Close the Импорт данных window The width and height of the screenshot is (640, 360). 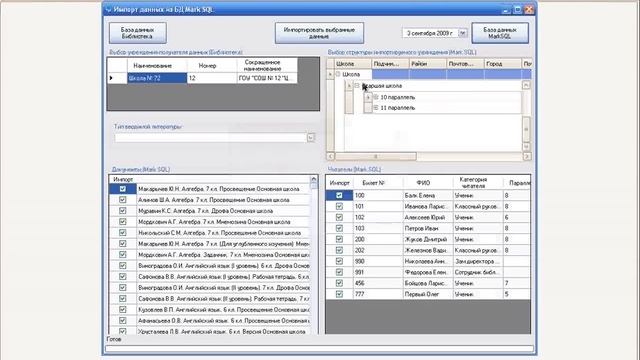pos(529,9)
